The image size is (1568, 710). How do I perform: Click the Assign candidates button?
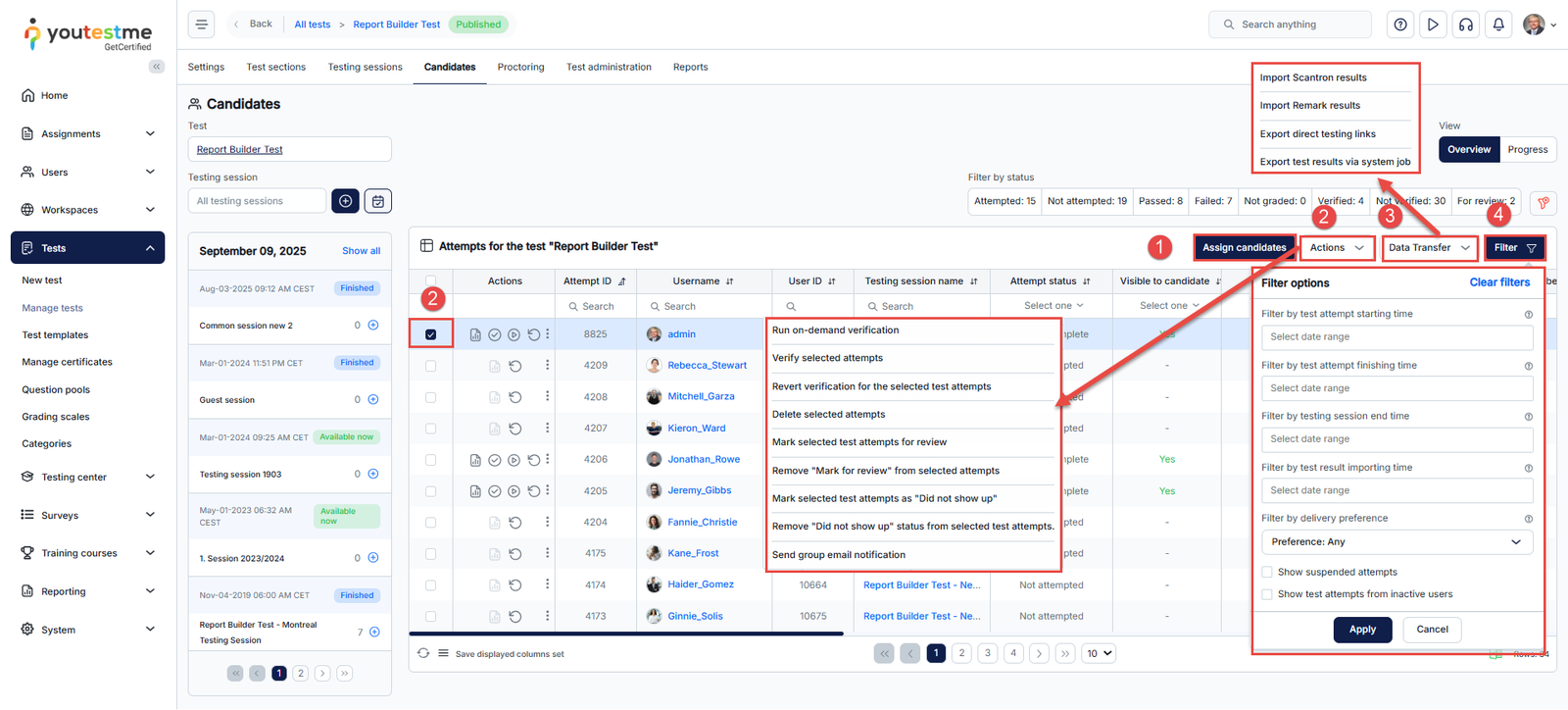tap(1244, 248)
